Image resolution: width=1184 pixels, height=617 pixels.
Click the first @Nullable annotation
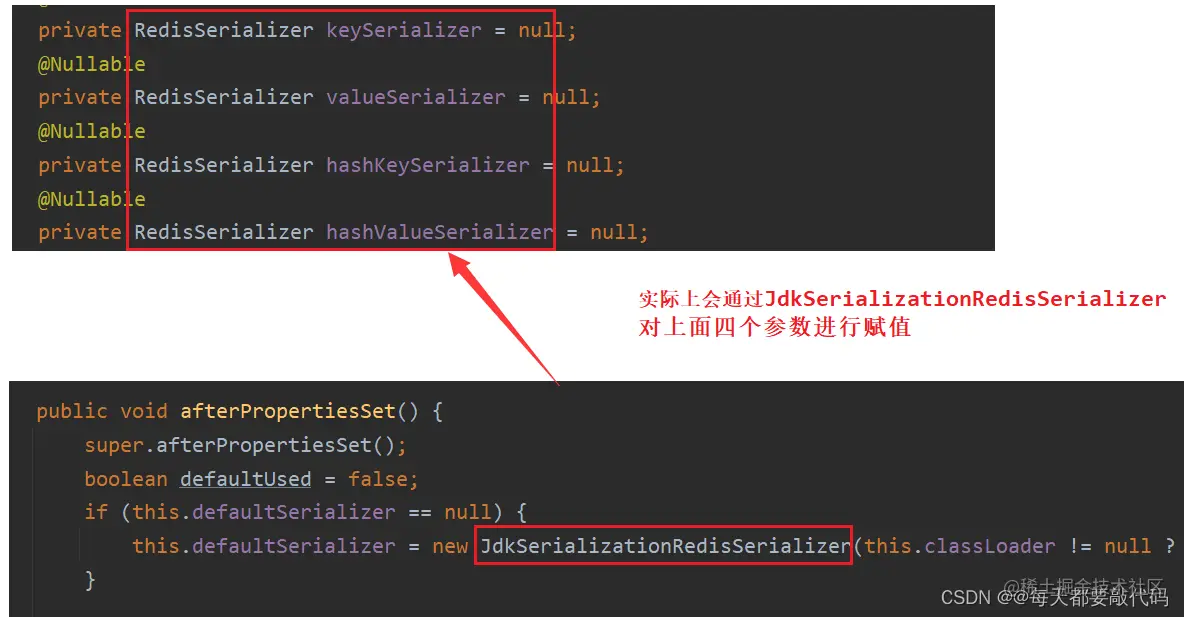click(91, 64)
